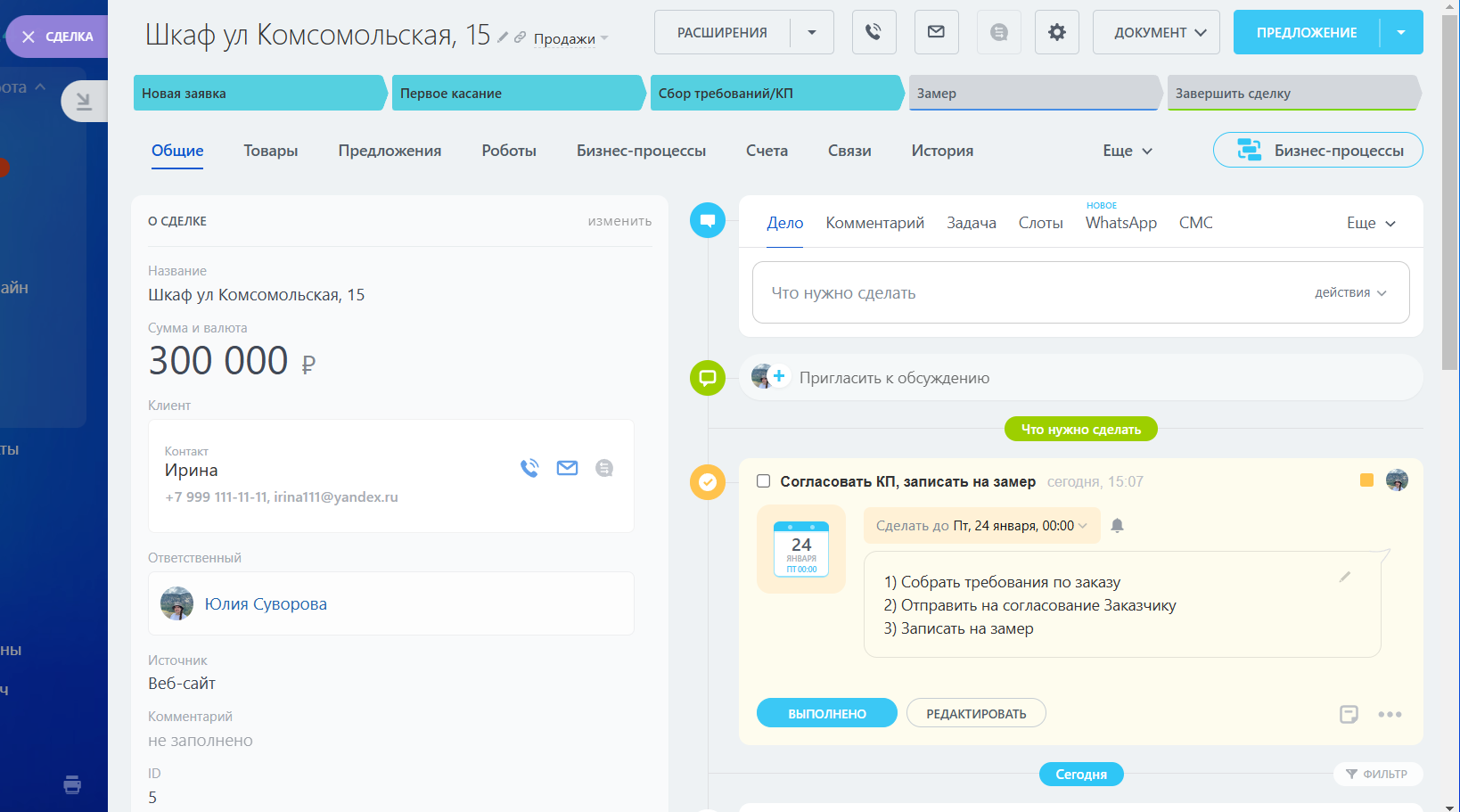Open the Бизнес-процессы tab

pyautogui.click(x=641, y=151)
